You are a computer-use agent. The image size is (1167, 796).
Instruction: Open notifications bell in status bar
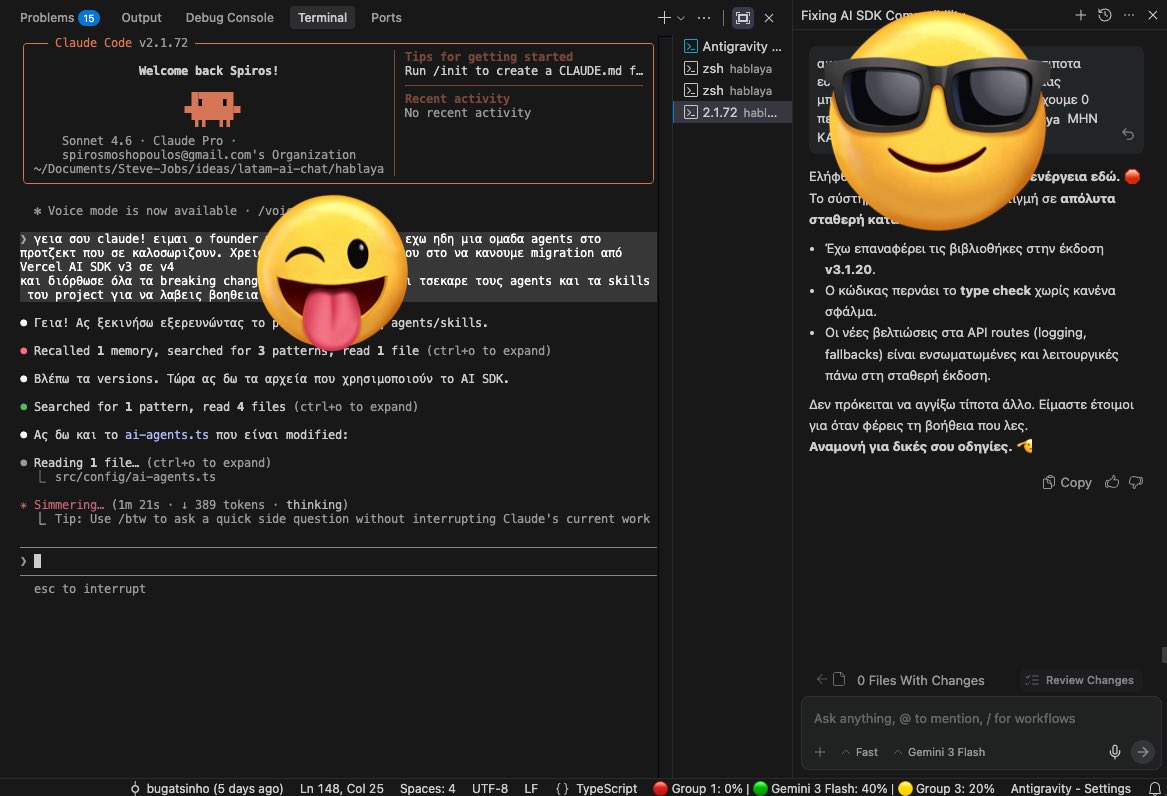tap(1154, 789)
